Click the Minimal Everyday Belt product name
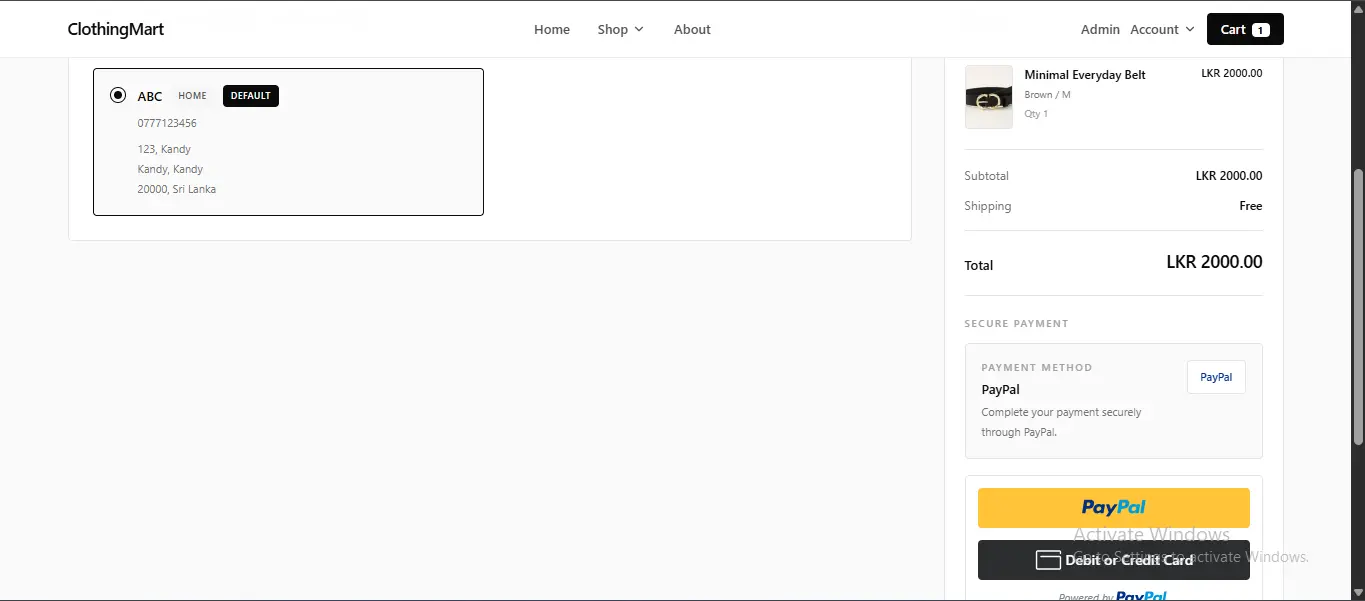 click(x=1085, y=75)
